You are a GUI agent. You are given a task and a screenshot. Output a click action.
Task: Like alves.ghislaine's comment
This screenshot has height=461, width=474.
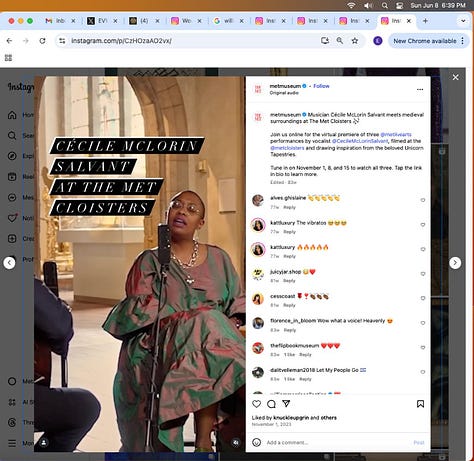coord(423,200)
